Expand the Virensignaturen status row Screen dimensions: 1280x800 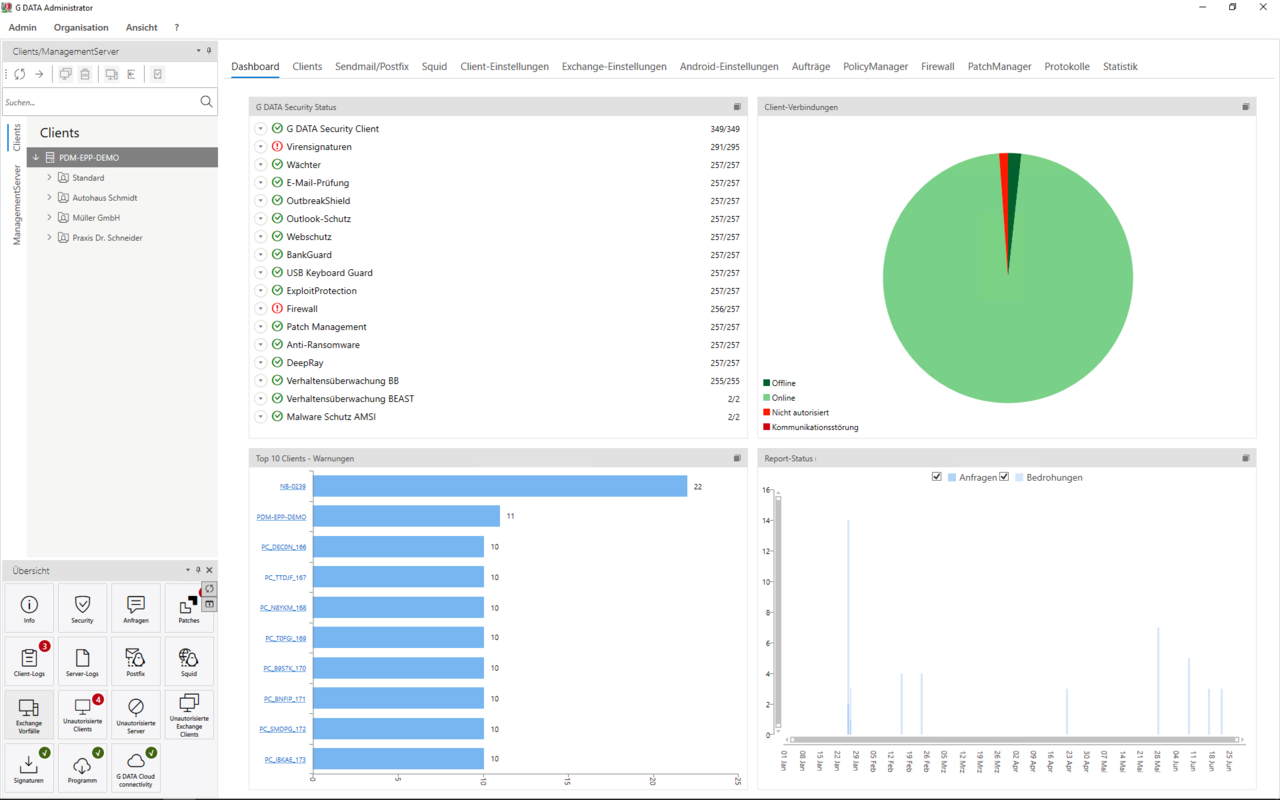(261, 147)
